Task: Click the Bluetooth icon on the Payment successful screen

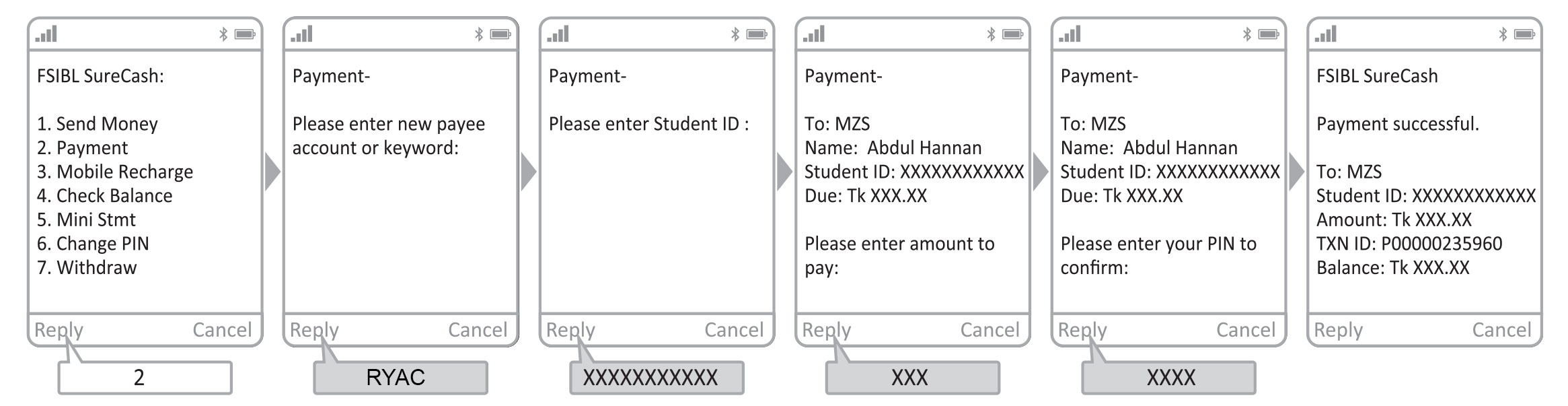Action: coord(1503,34)
